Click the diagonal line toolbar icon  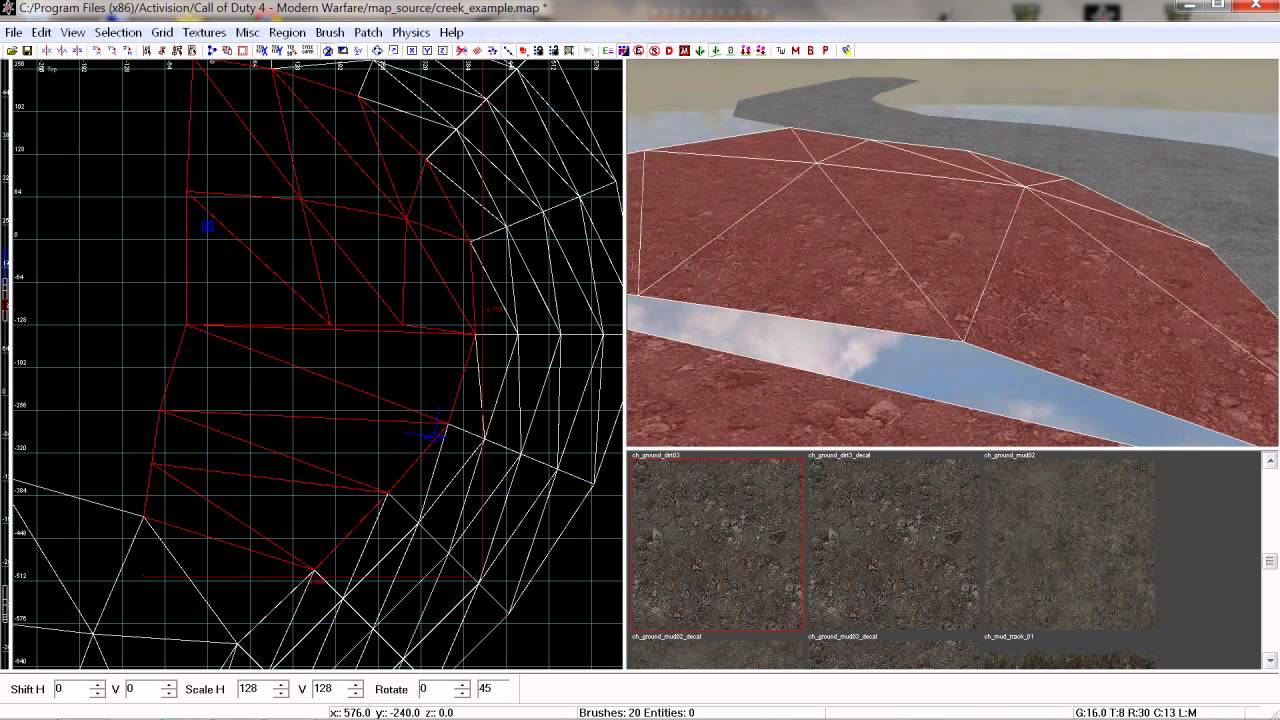point(508,50)
